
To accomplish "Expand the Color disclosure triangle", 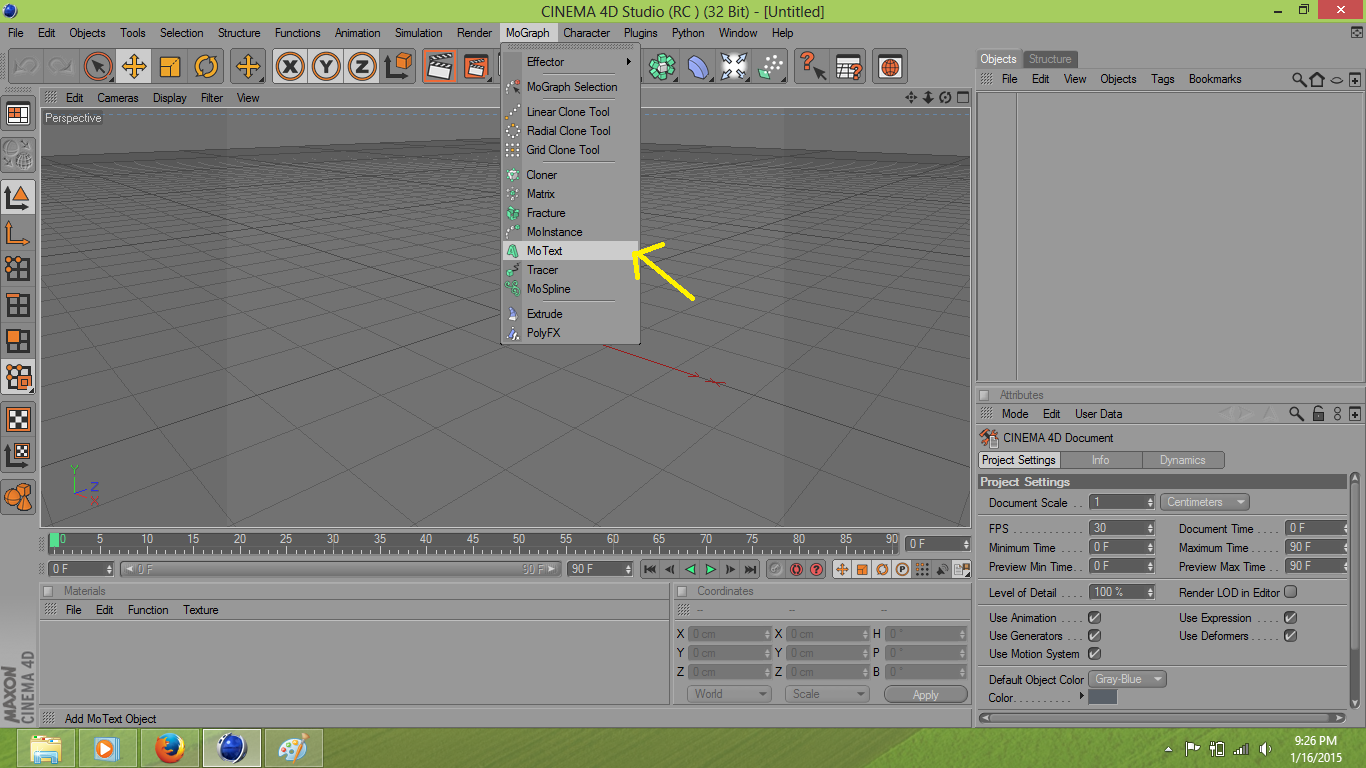I will tap(1081, 697).
